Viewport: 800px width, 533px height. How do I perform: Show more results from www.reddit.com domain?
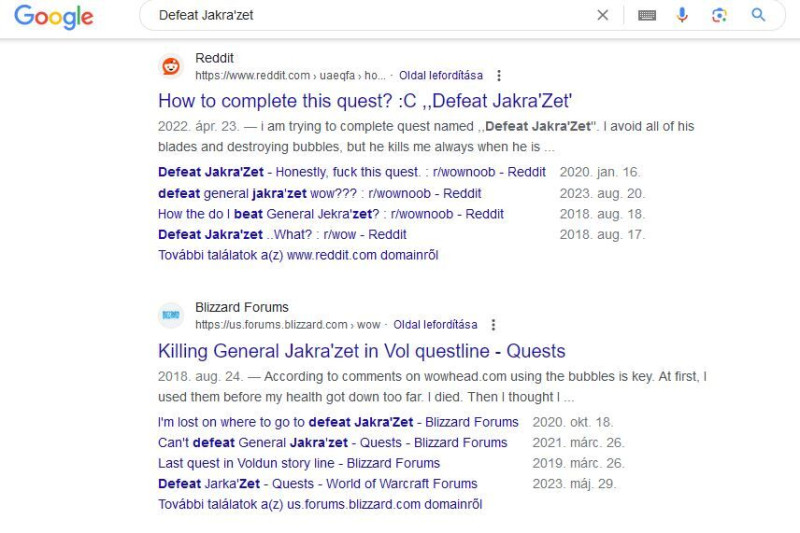click(x=298, y=255)
